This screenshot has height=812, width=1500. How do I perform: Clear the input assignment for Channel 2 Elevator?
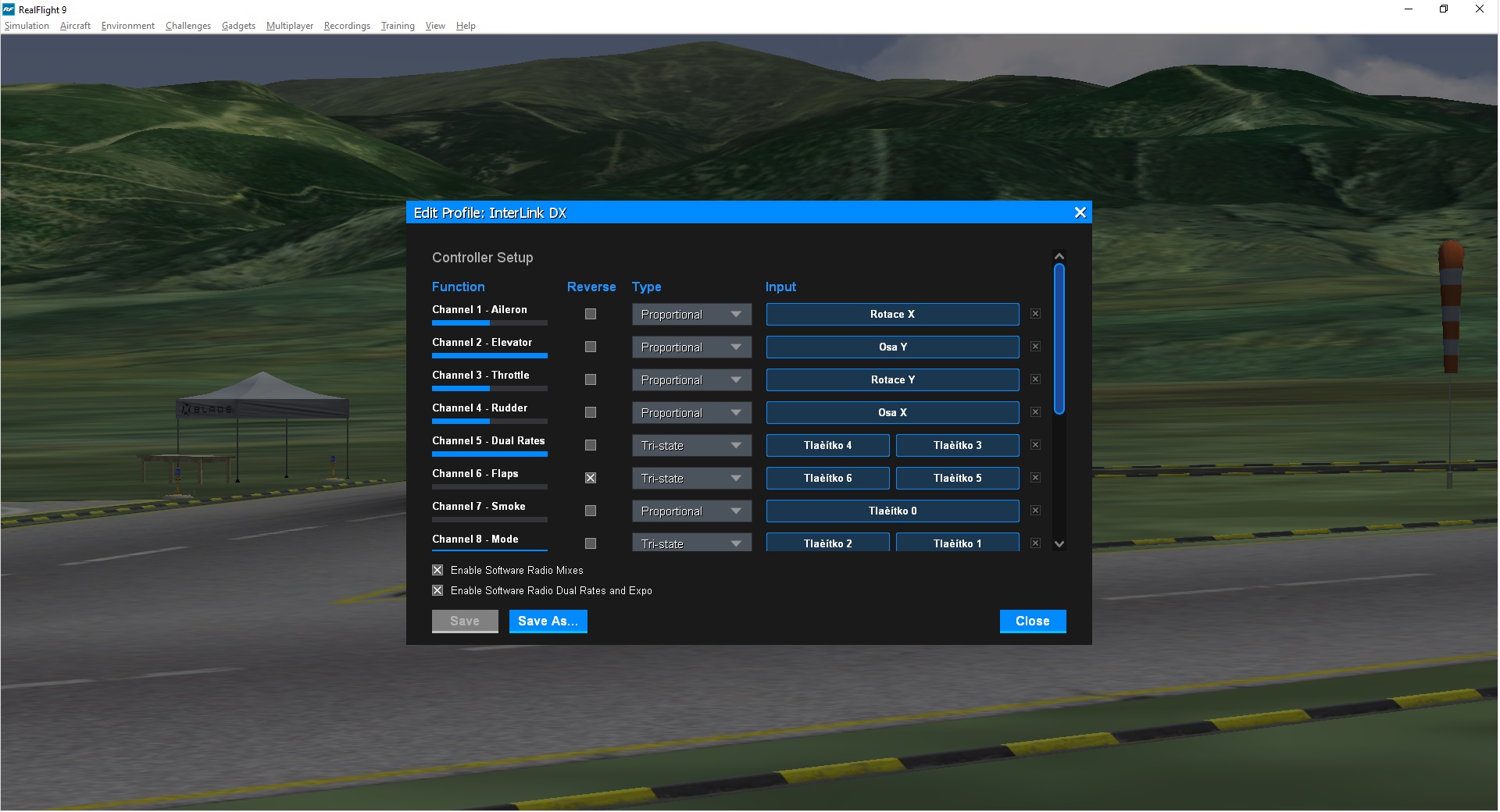coord(1035,347)
